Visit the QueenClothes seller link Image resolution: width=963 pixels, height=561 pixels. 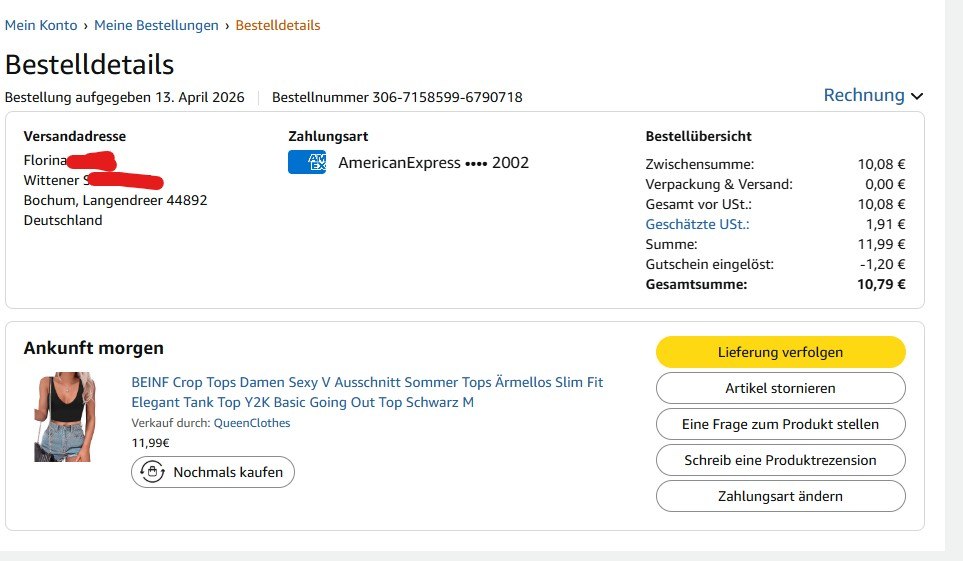(252, 423)
